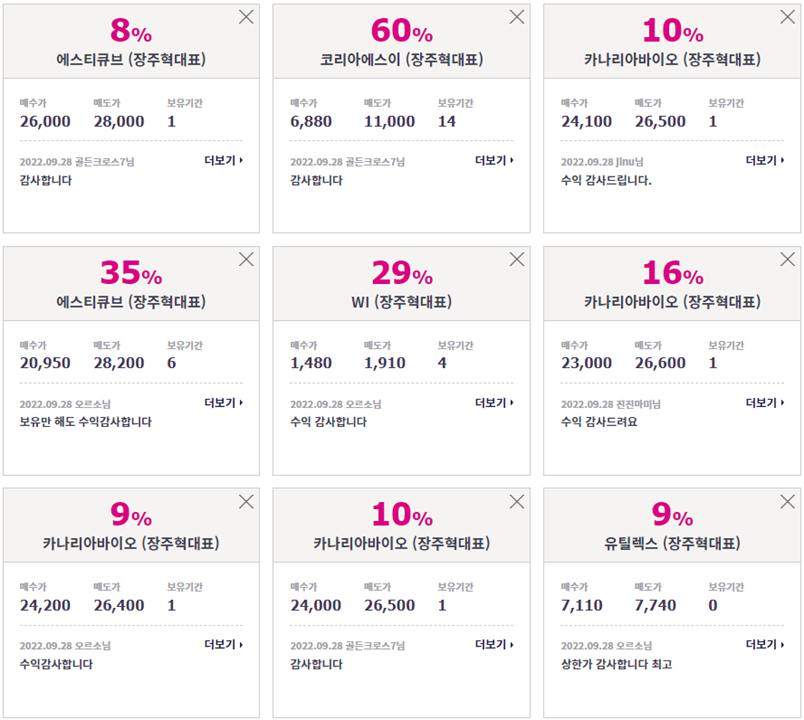This screenshot has height=720, width=804.
Task: Close the 24,000 매수가 카나리아바이오 card
Action: pyautogui.click(x=517, y=501)
